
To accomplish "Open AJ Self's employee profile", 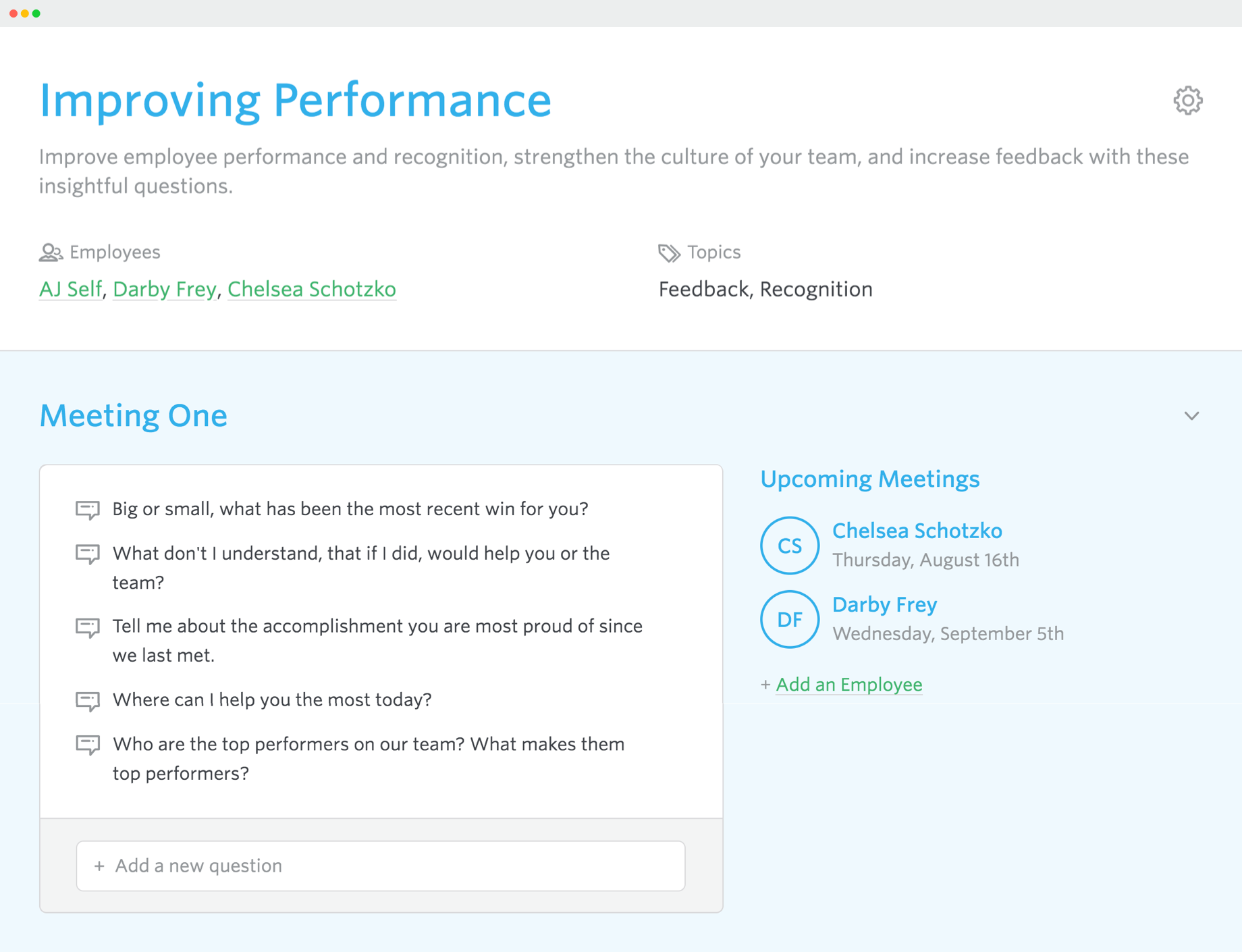I will 70,289.
